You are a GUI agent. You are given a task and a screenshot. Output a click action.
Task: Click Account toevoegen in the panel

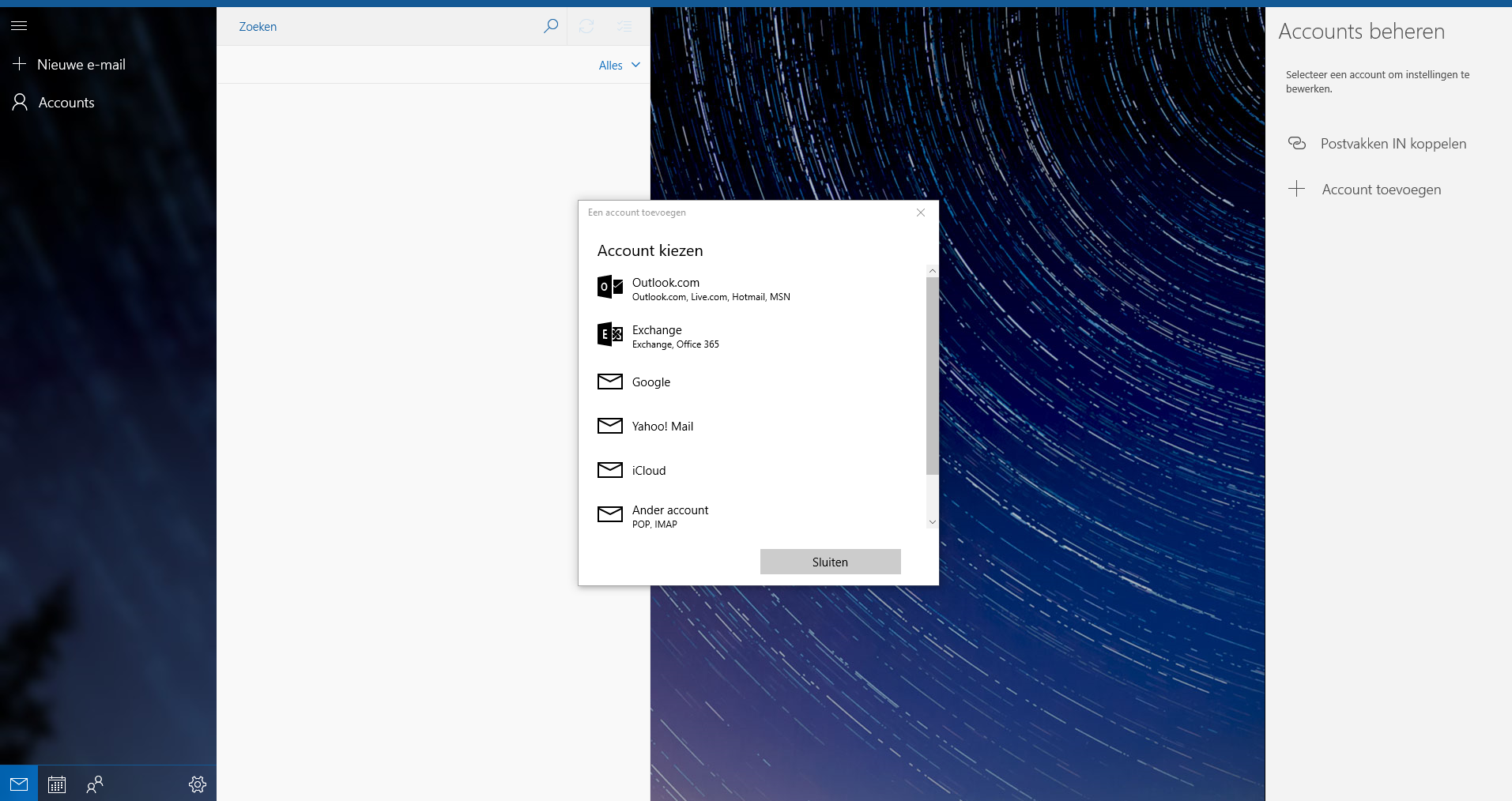[x=1389, y=190]
